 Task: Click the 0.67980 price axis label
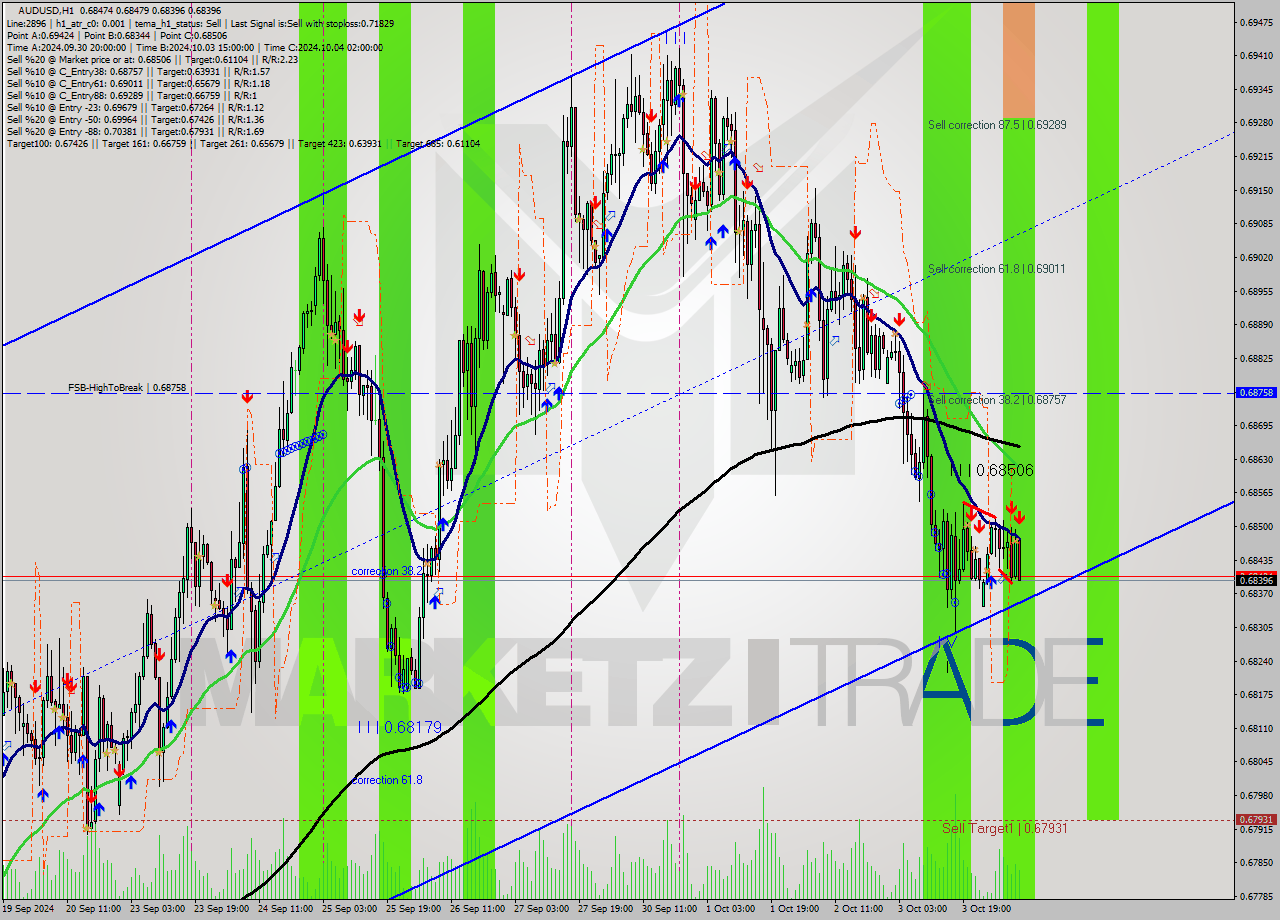point(1256,796)
